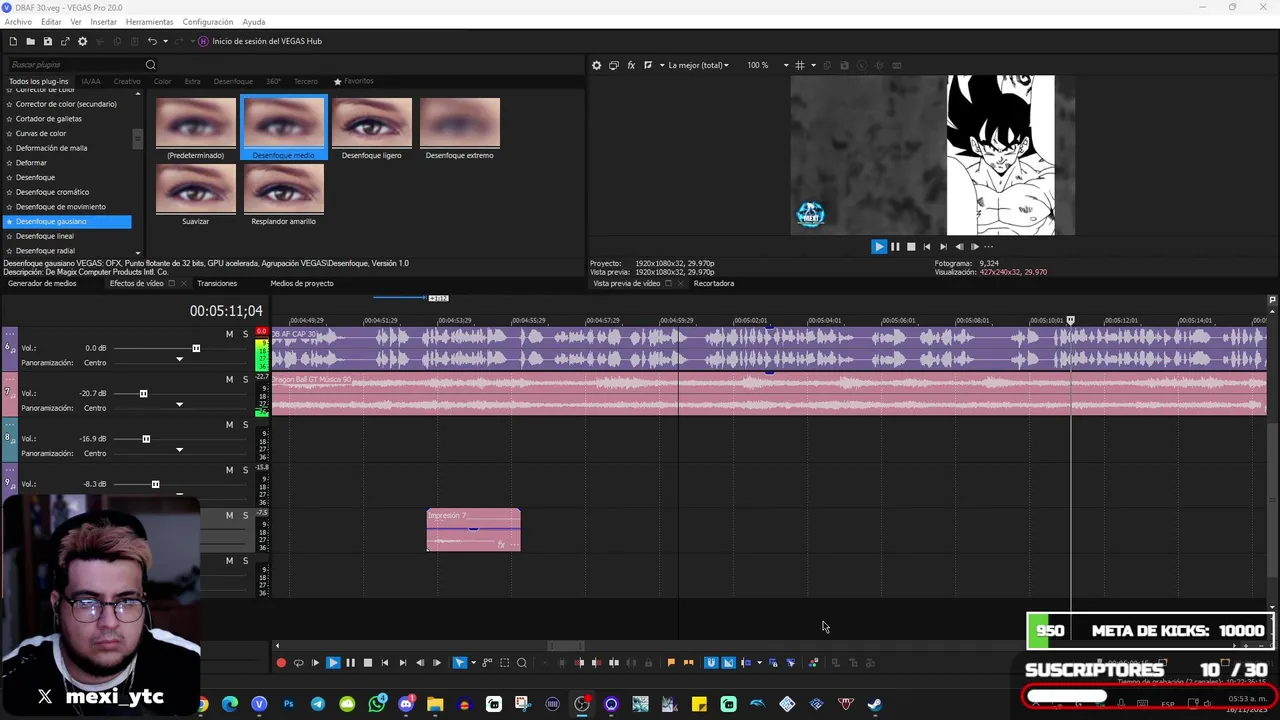
Task: Open Video Output FX icon in preview
Action: click(631, 65)
